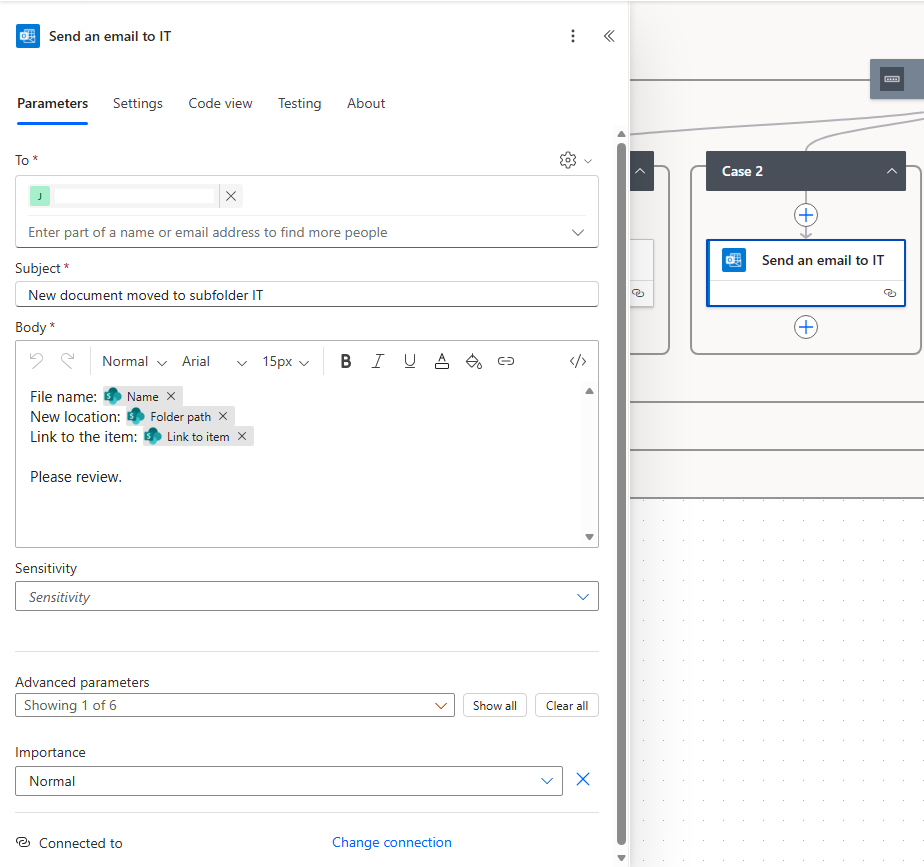Collapse the action panel with double chevron
Screen dimensions: 924x867
609,36
